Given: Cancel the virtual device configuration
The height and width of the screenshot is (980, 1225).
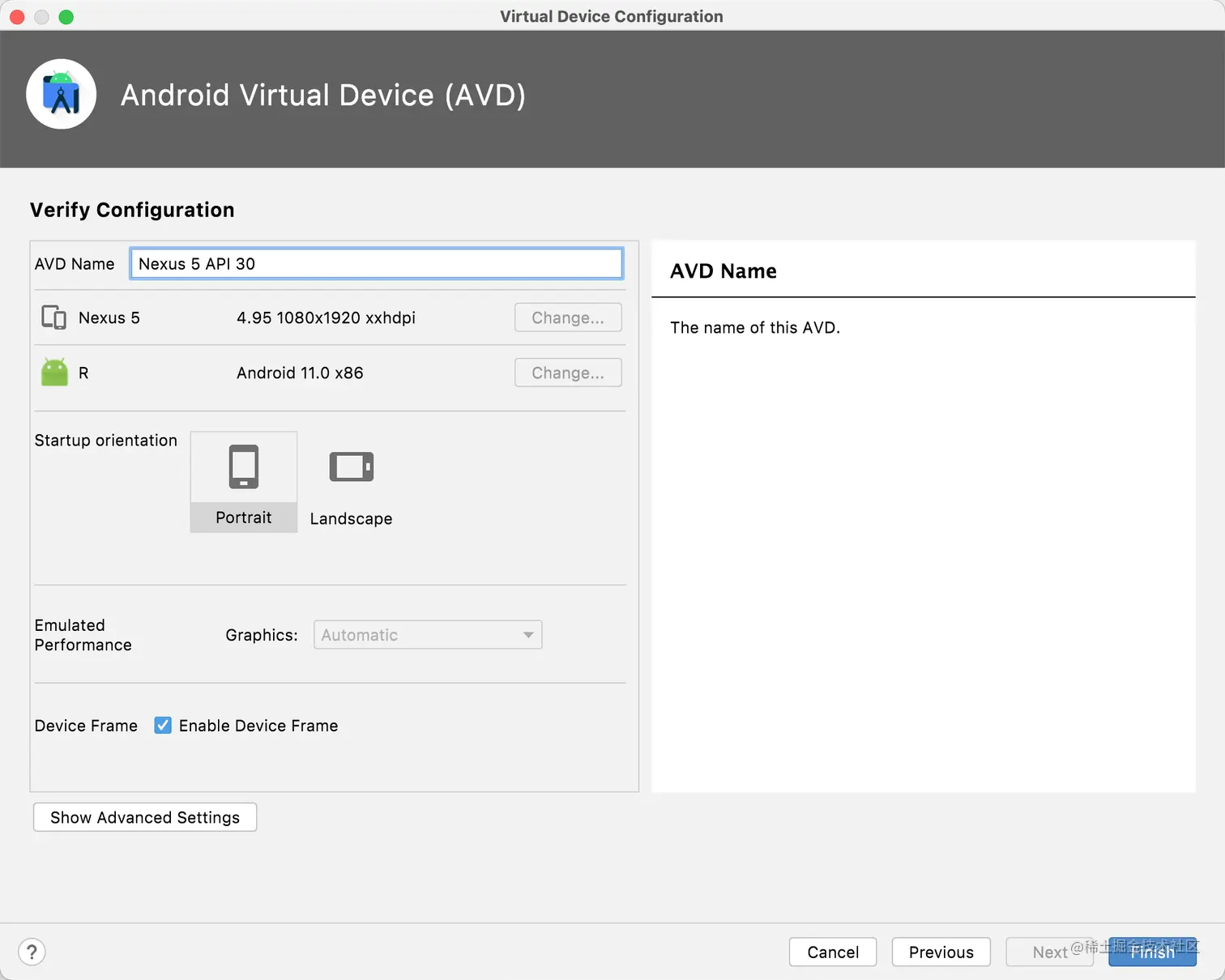Looking at the screenshot, I should pos(833,952).
